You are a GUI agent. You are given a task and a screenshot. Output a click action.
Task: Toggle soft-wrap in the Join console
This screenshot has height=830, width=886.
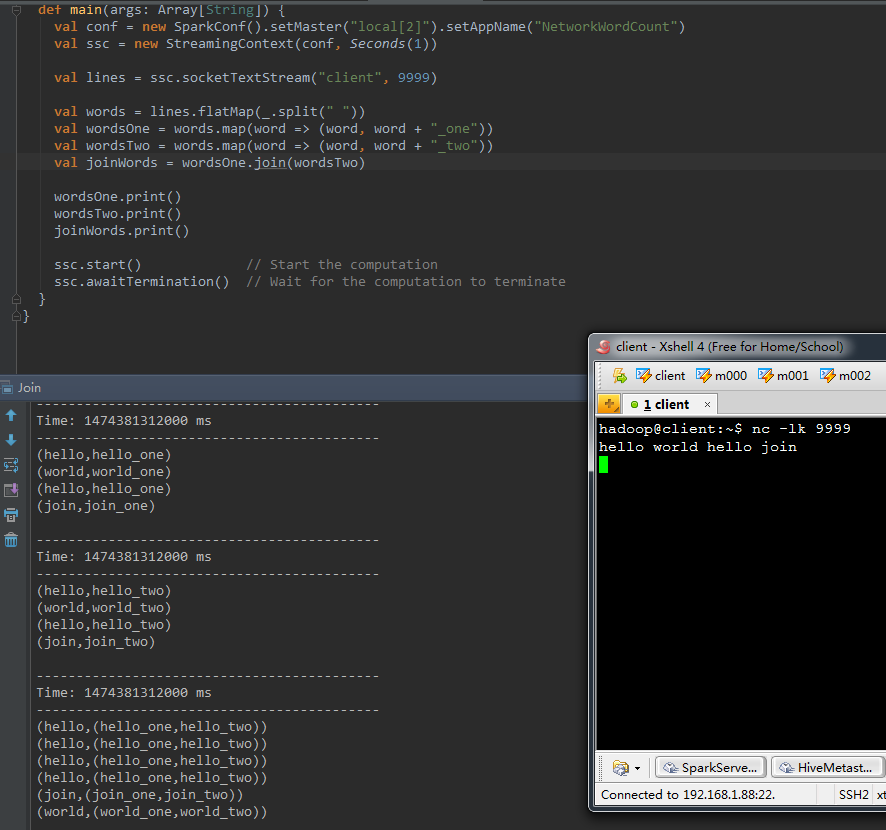point(11,465)
